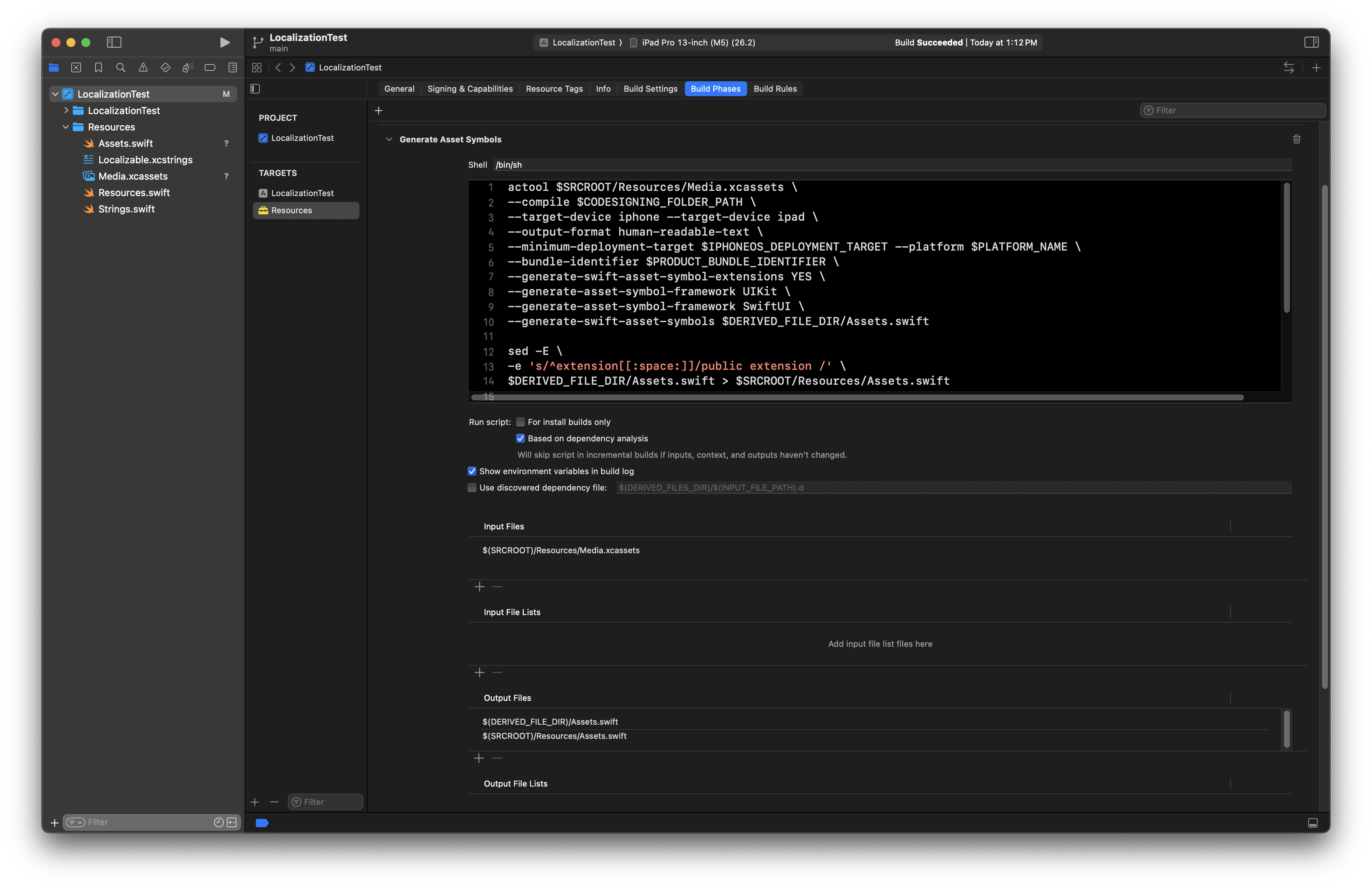This screenshot has width=1372, height=888.
Task: Remove the selected input file
Action: click(x=497, y=586)
